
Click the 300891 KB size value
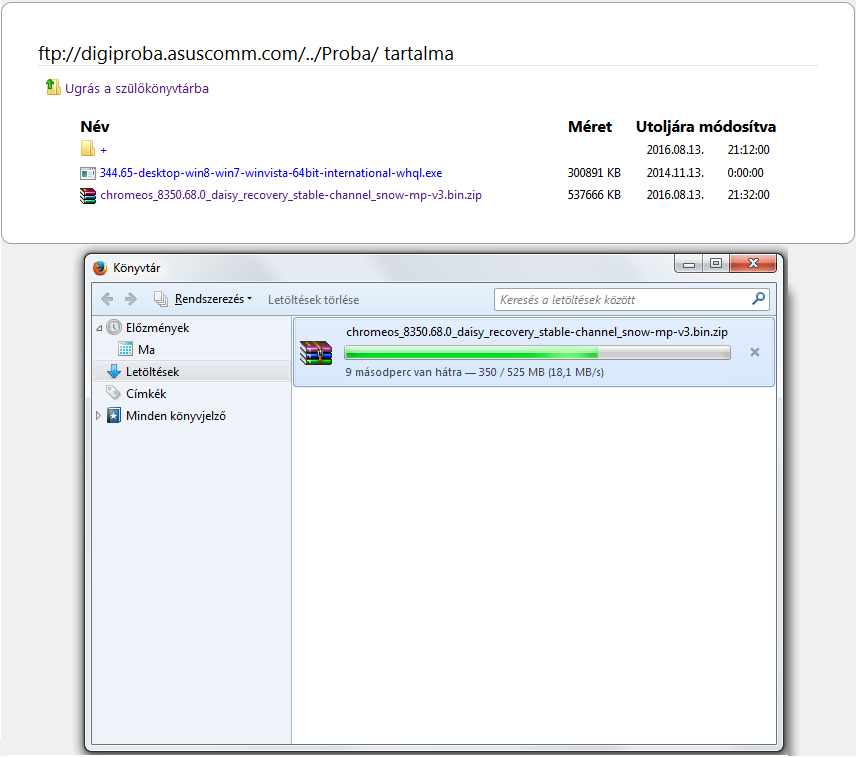[x=594, y=173]
